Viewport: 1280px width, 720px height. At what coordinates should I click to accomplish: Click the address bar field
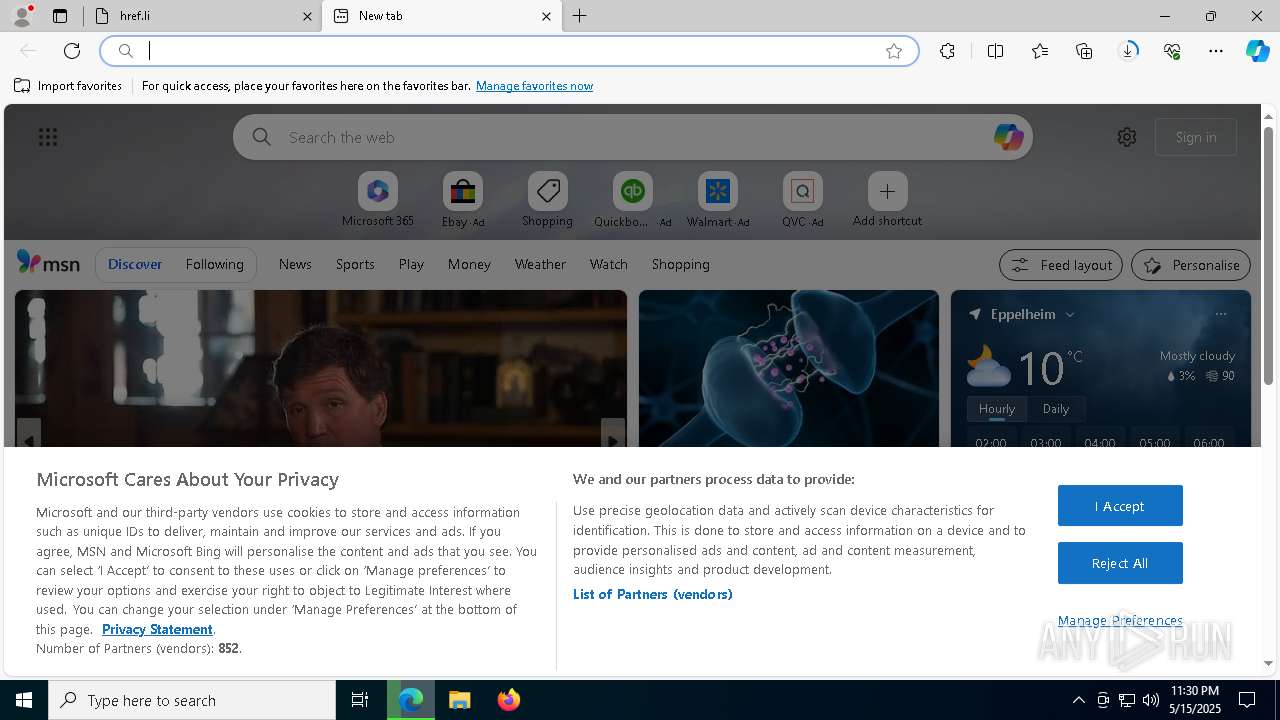tap(510, 51)
